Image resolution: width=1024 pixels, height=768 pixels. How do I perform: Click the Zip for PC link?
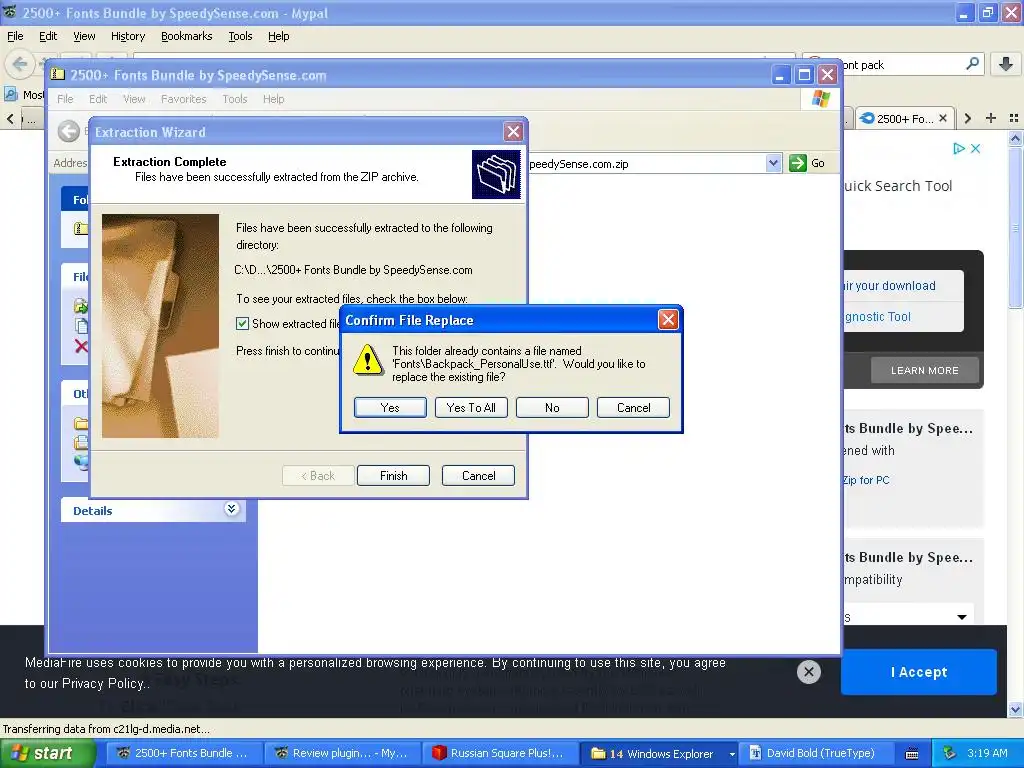[866, 480]
